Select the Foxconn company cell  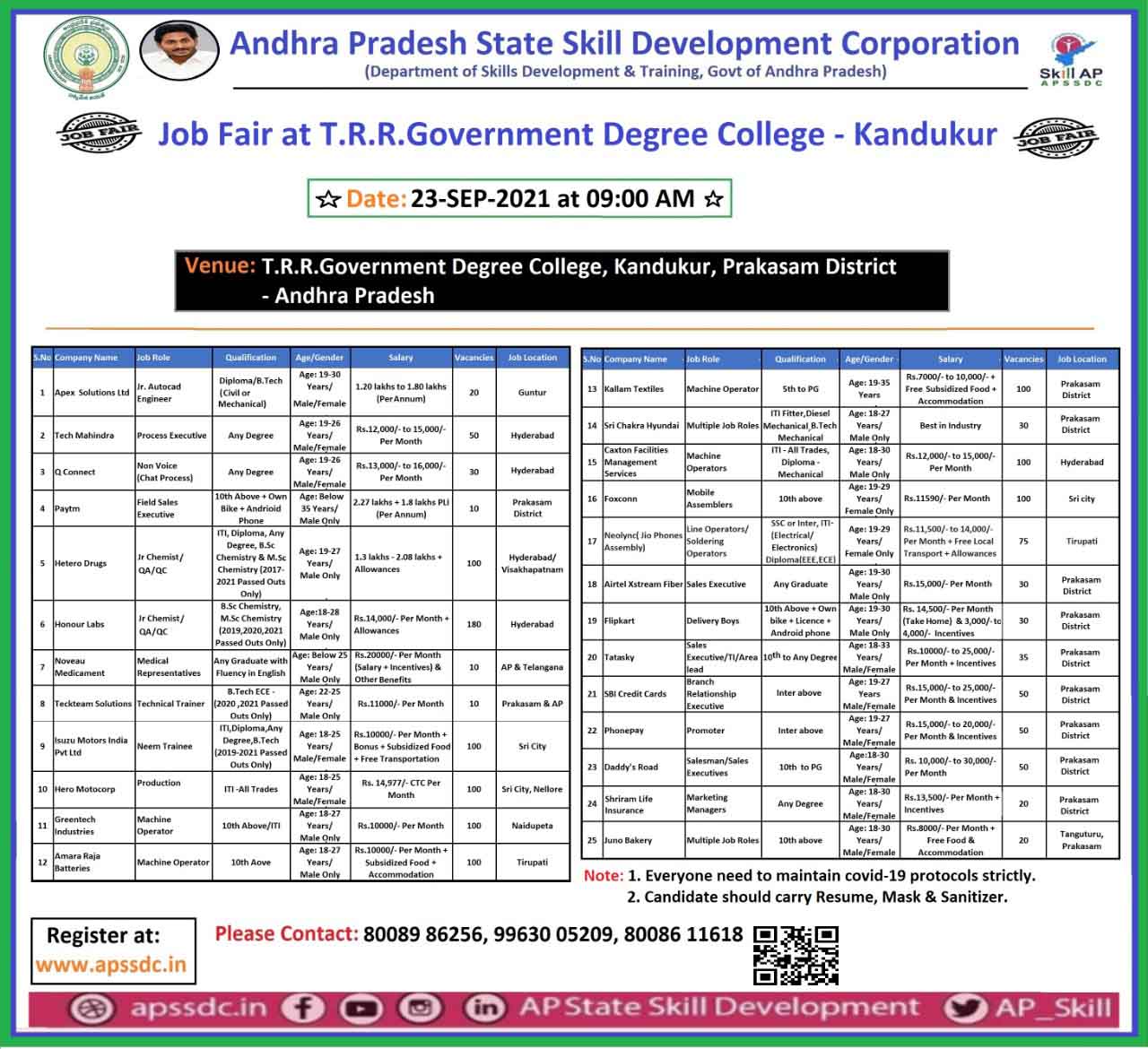tap(643, 498)
